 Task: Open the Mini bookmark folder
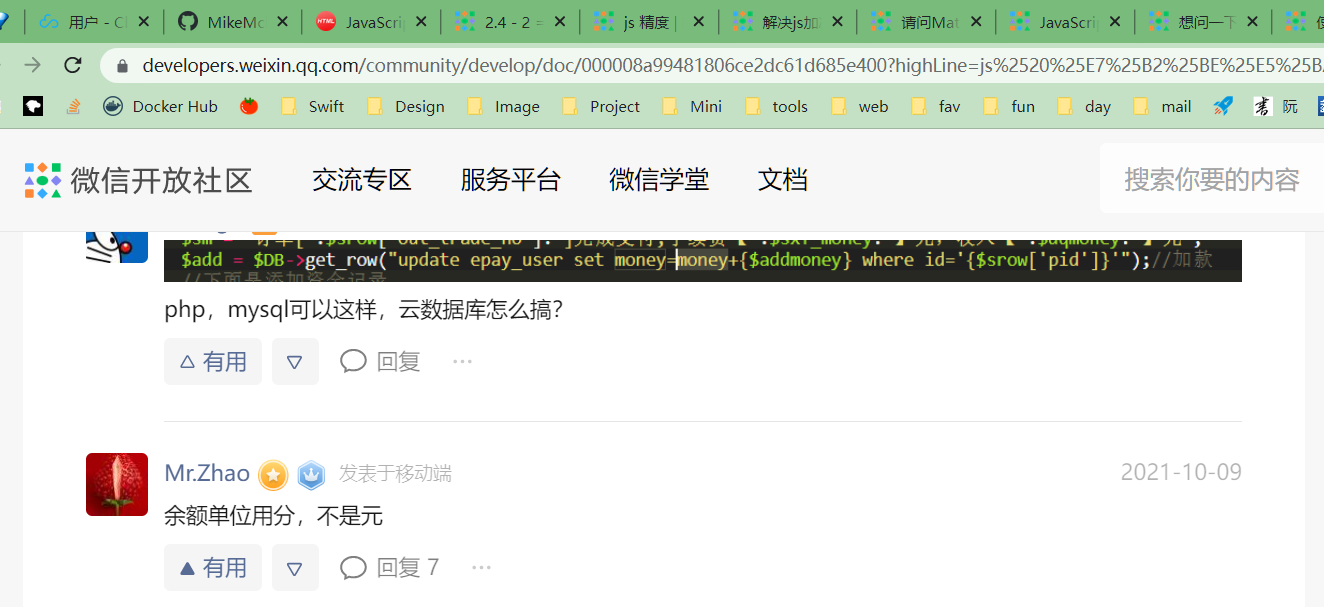[692, 106]
